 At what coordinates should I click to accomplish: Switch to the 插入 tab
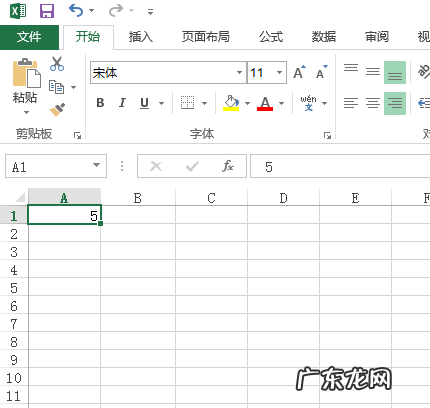point(141,37)
